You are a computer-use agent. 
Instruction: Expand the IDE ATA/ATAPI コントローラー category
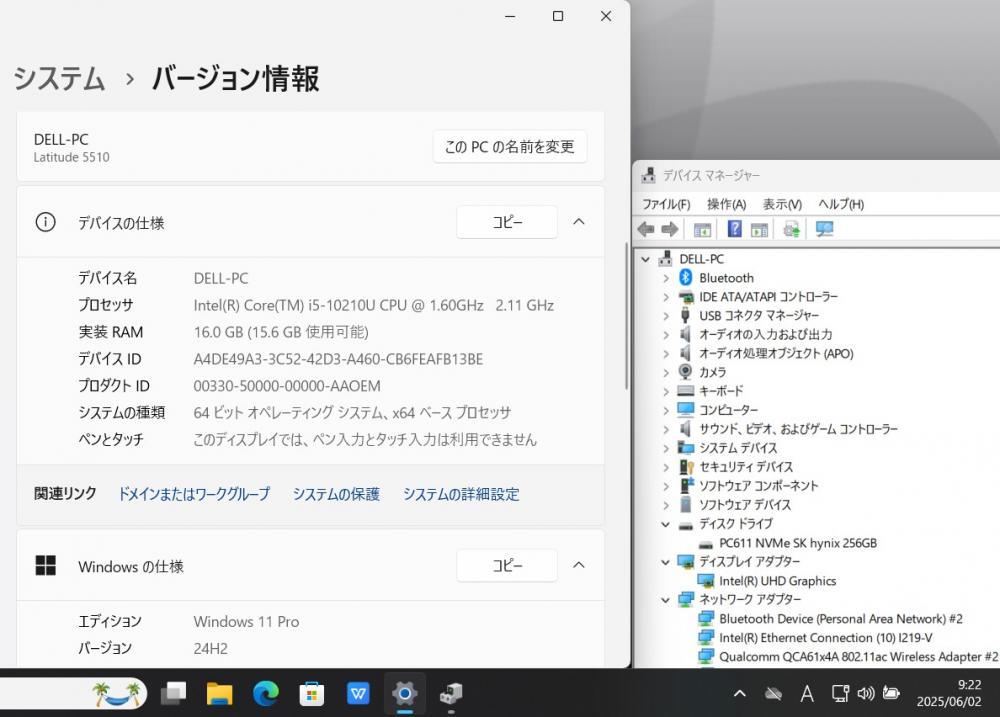coord(666,297)
